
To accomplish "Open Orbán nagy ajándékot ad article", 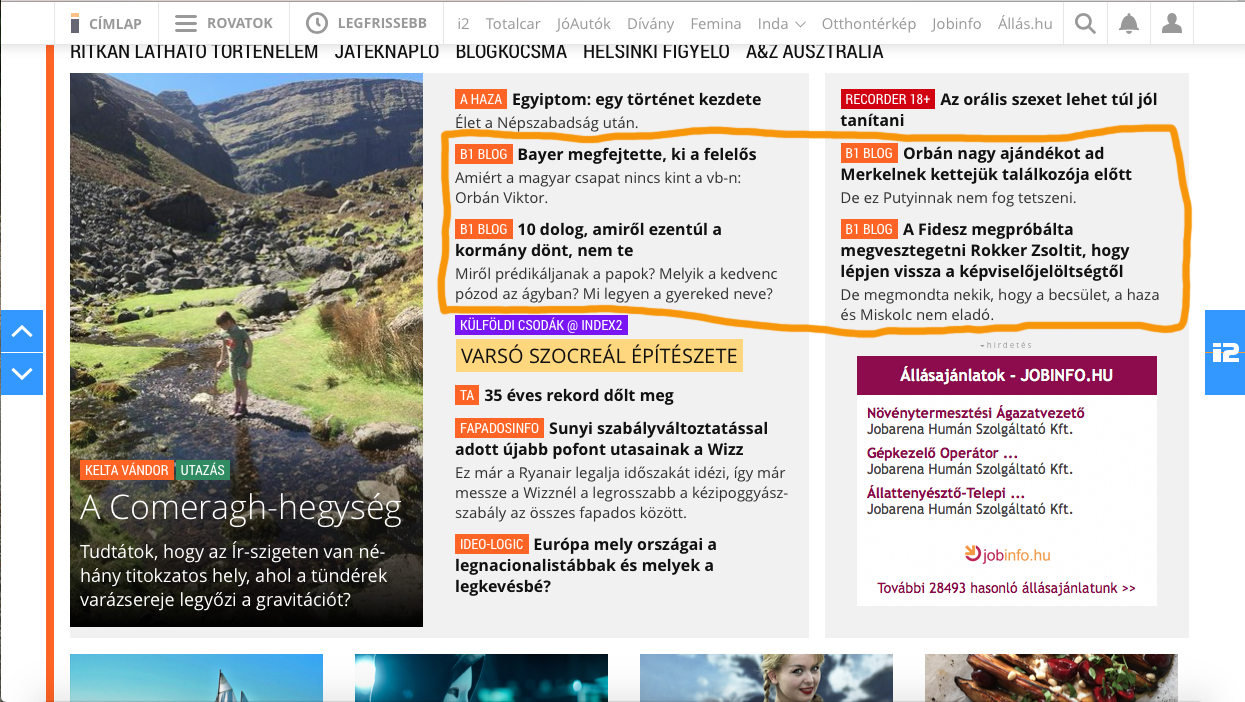I will (x=986, y=163).
